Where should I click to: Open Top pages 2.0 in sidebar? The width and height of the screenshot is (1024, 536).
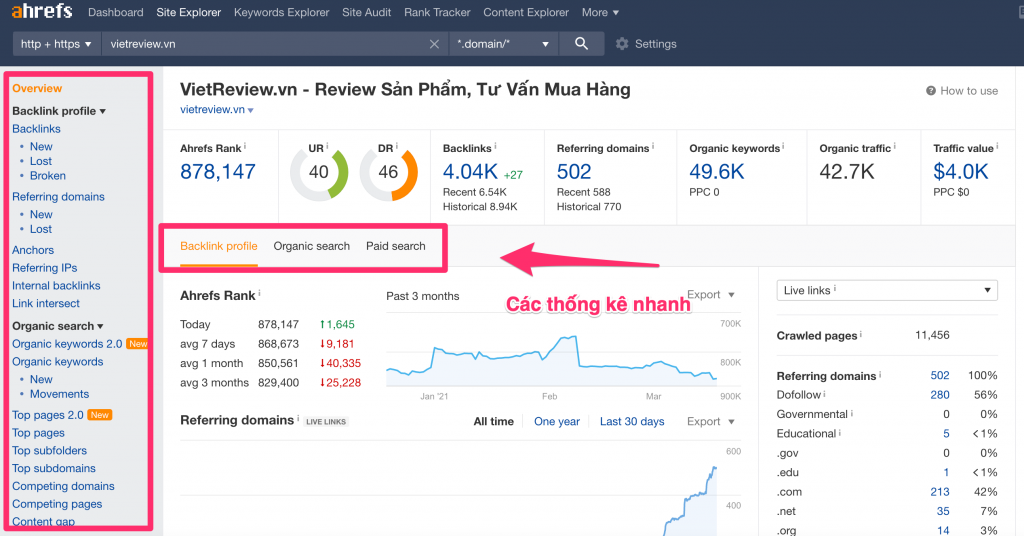pos(48,415)
